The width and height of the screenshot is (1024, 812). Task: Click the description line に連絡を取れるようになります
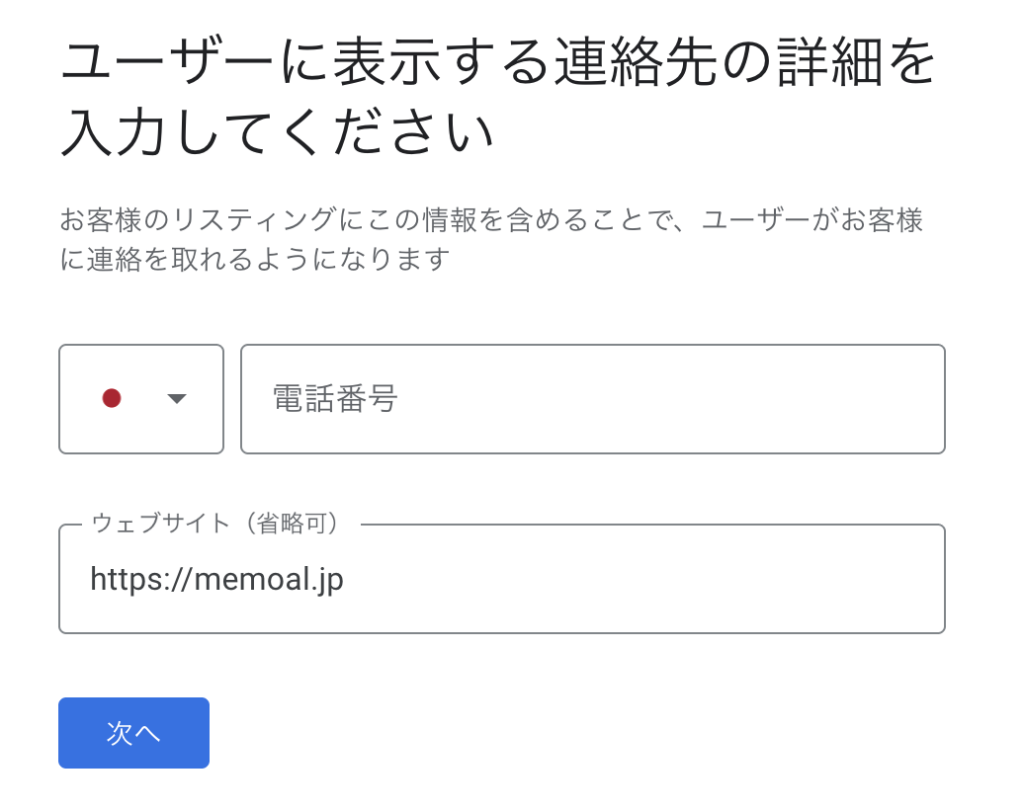pos(255,259)
